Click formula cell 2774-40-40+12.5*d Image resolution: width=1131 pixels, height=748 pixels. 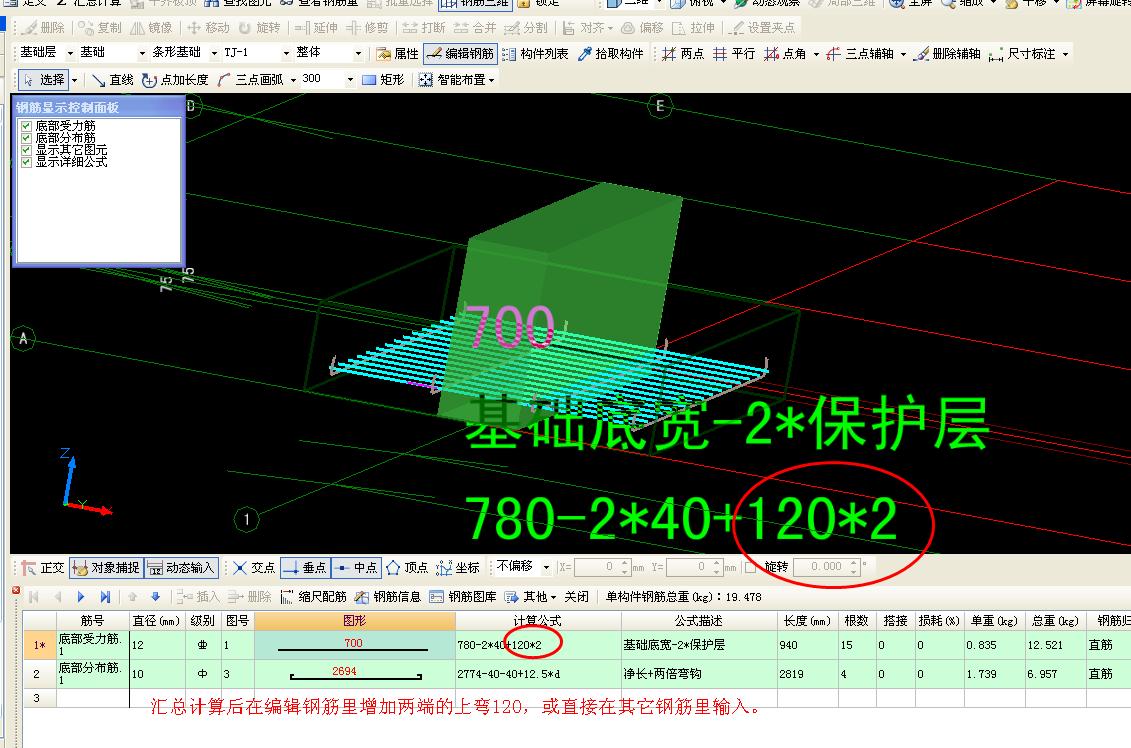click(538, 674)
